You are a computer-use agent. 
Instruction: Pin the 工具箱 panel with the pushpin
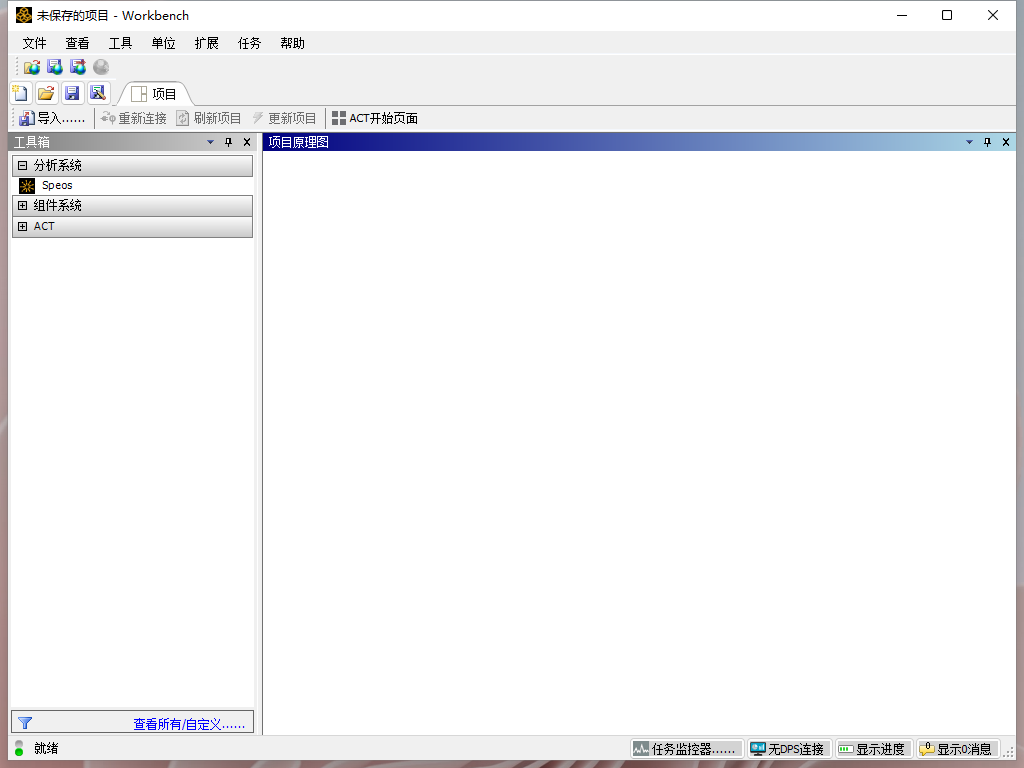[x=229, y=142]
